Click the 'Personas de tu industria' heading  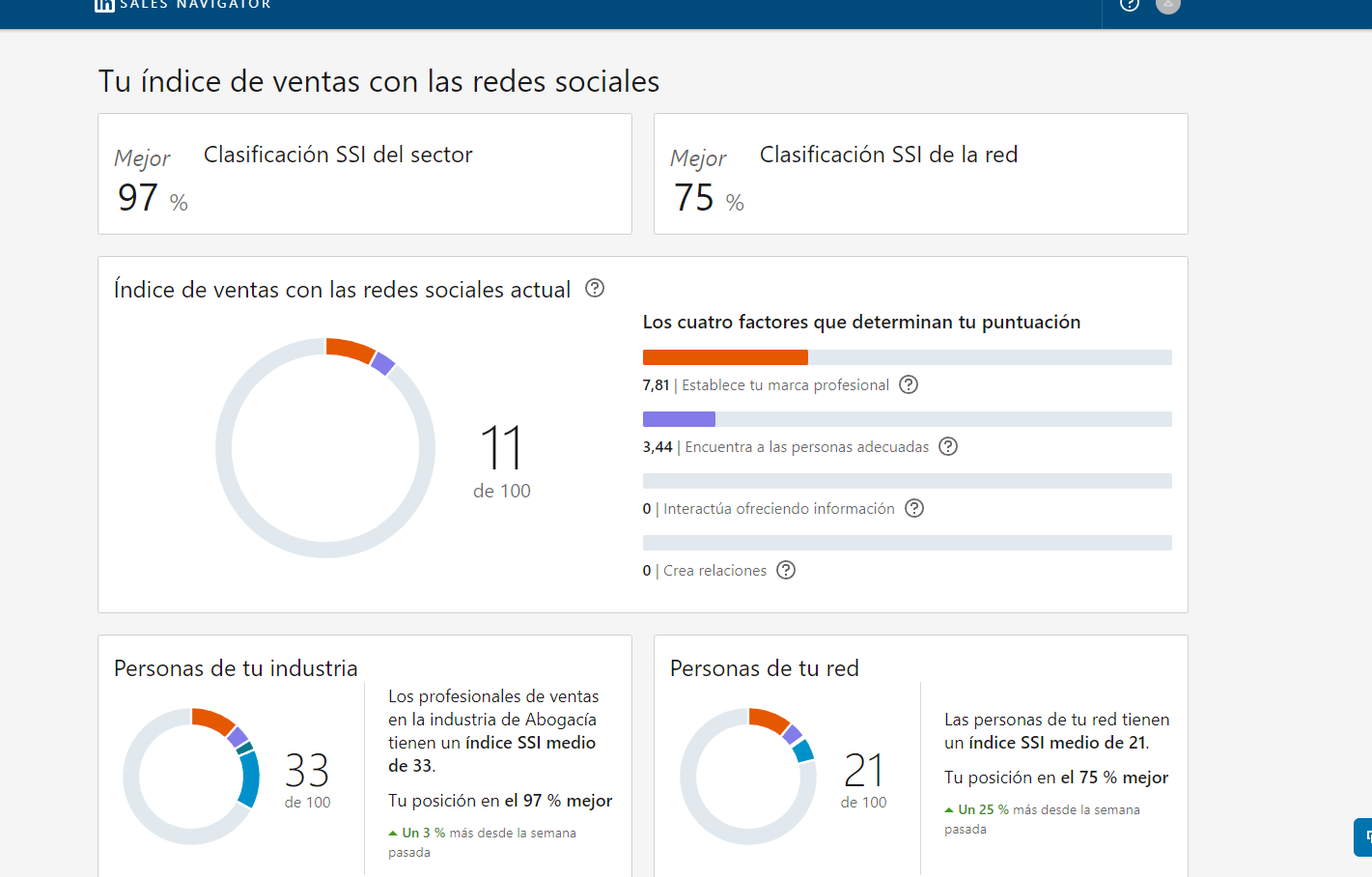click(236, 668)
